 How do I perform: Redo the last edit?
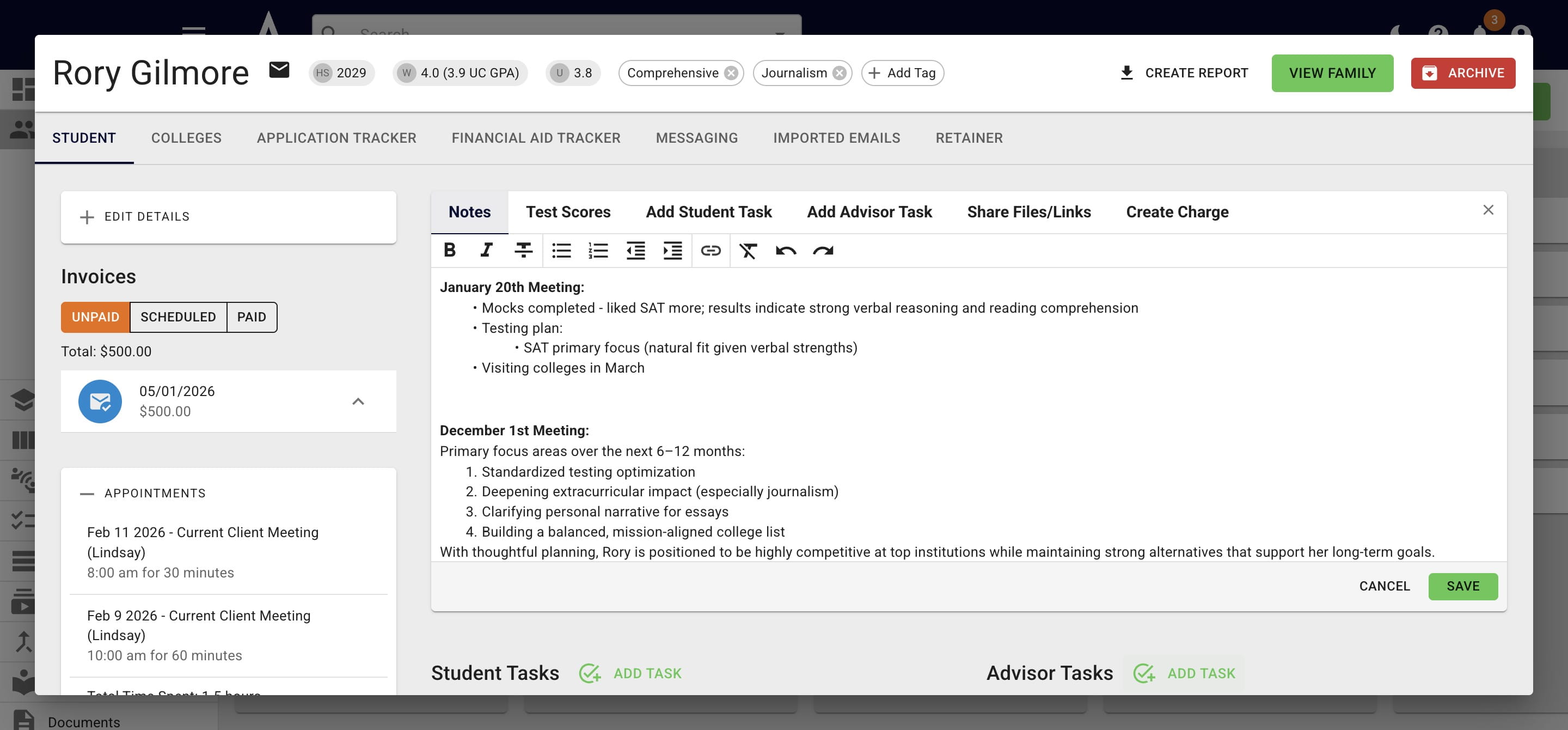823,250
